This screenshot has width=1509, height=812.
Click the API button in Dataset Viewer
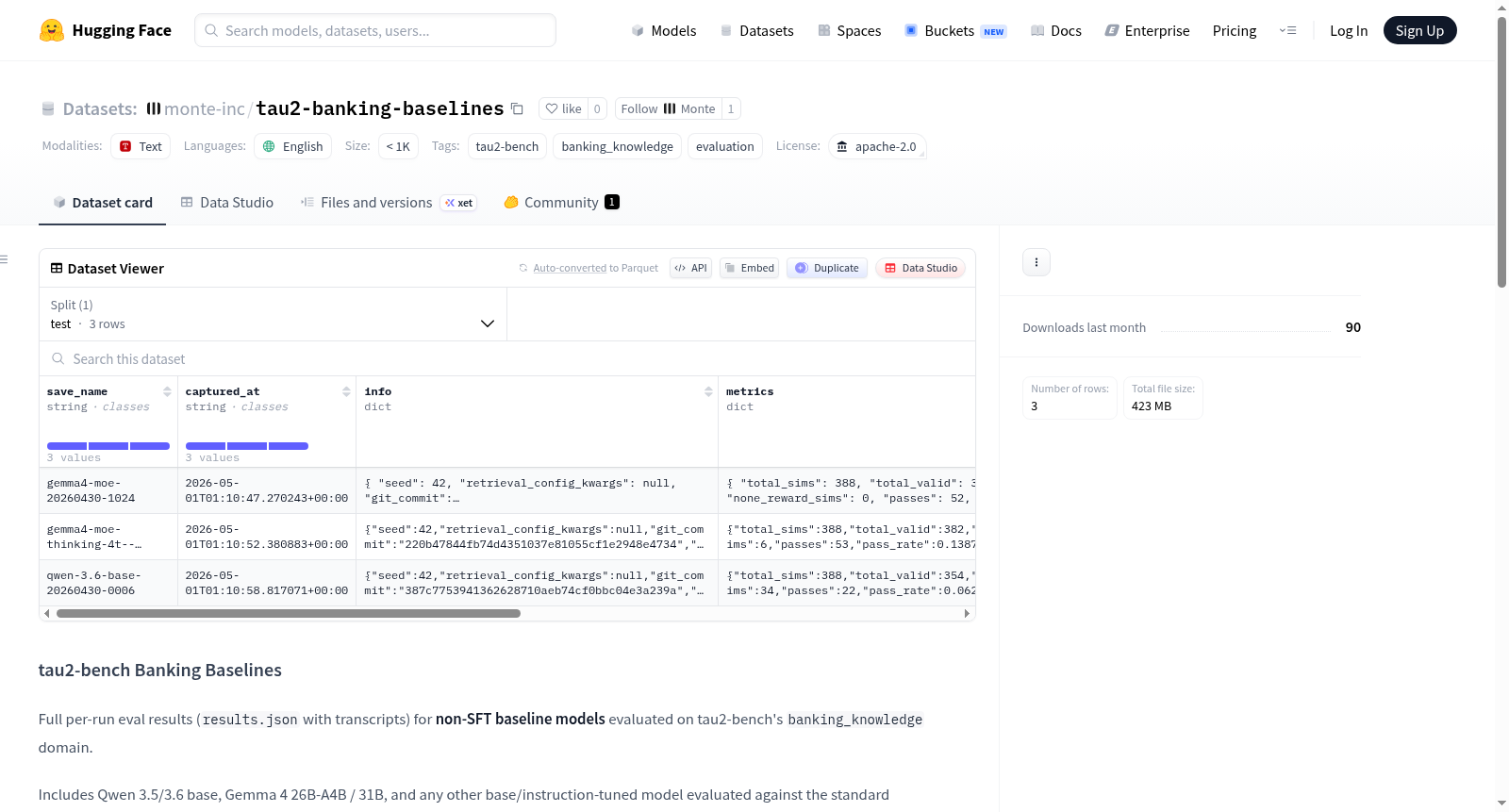[x=690, y=268]
